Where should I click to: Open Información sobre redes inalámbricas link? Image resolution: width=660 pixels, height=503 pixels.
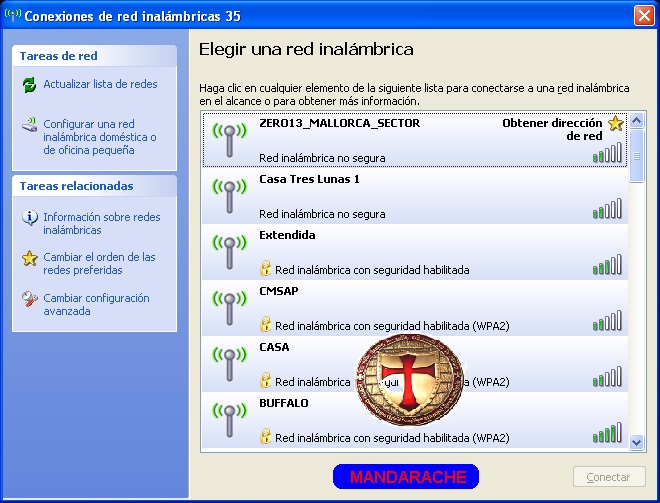101,223
